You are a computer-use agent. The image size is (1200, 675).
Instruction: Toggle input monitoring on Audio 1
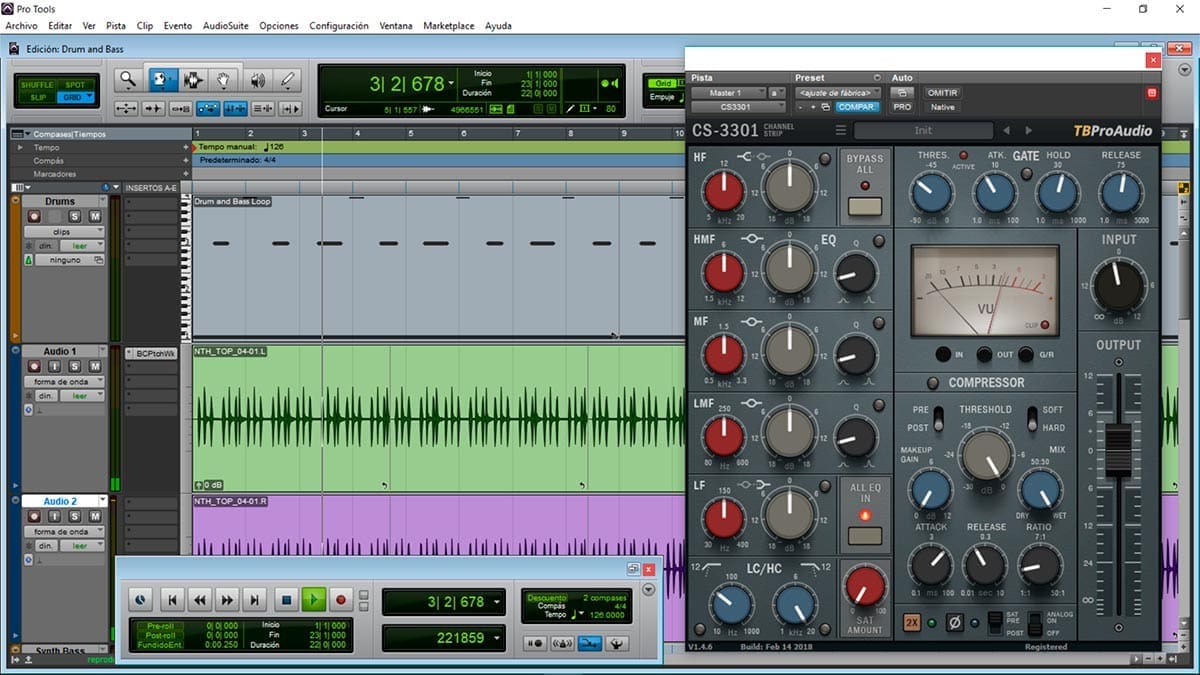55,366
